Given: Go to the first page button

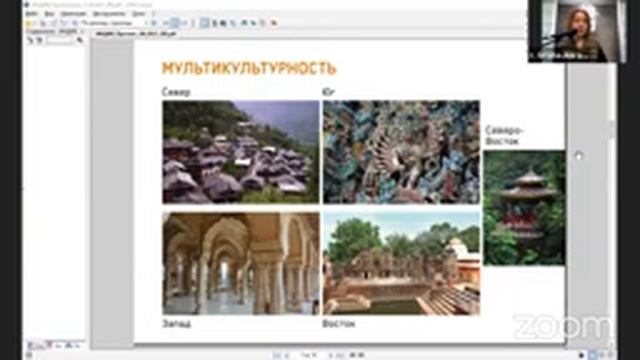Looking at the screenshot, I should [277, 356].
